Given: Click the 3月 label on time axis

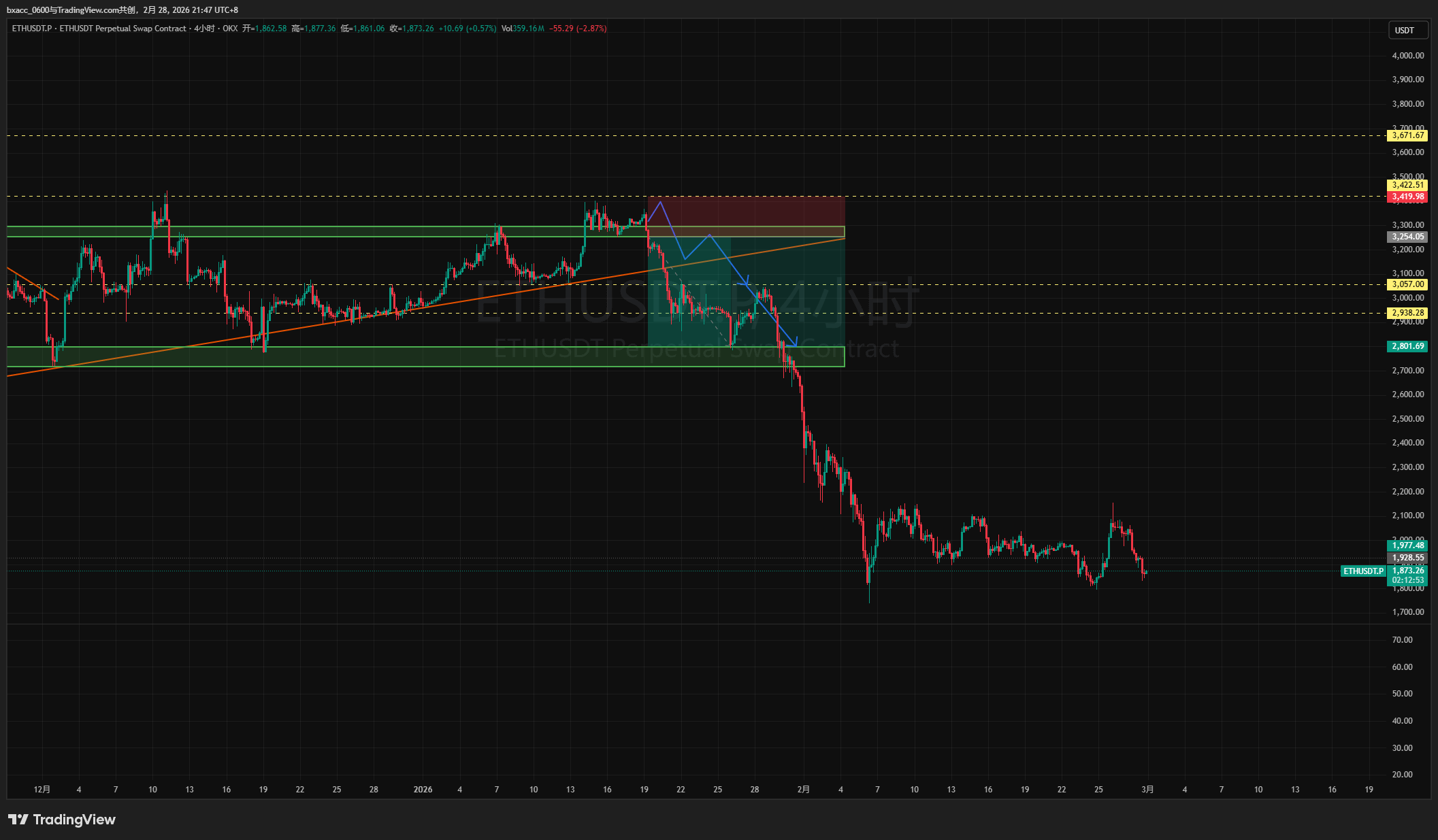Looking at the screenshot, I should pos(1147,790).
